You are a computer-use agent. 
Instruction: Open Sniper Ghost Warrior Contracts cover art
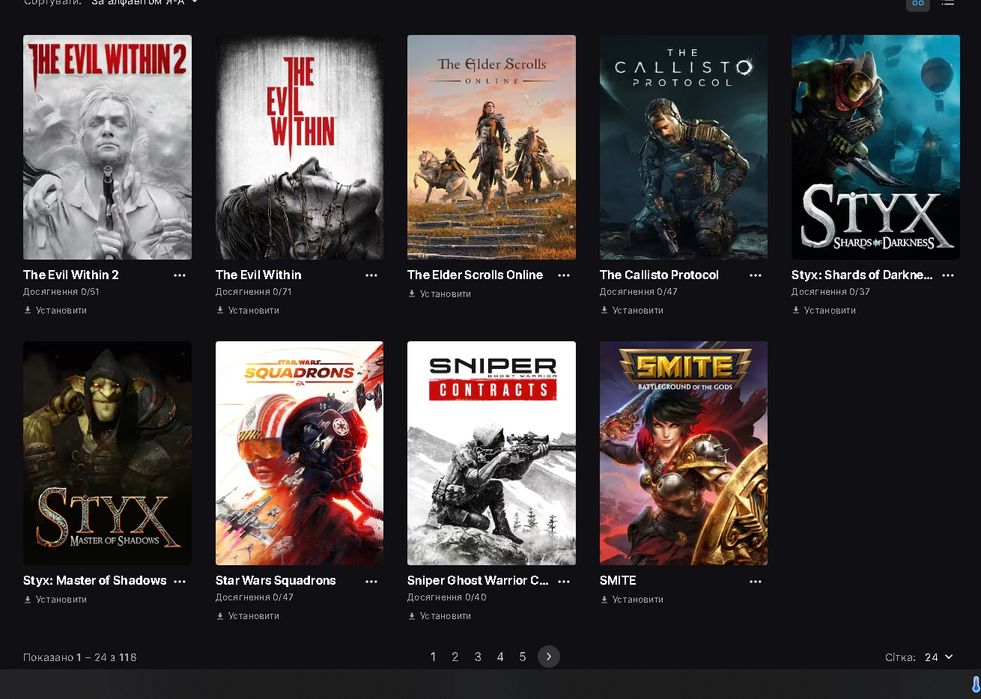(492, 453)
